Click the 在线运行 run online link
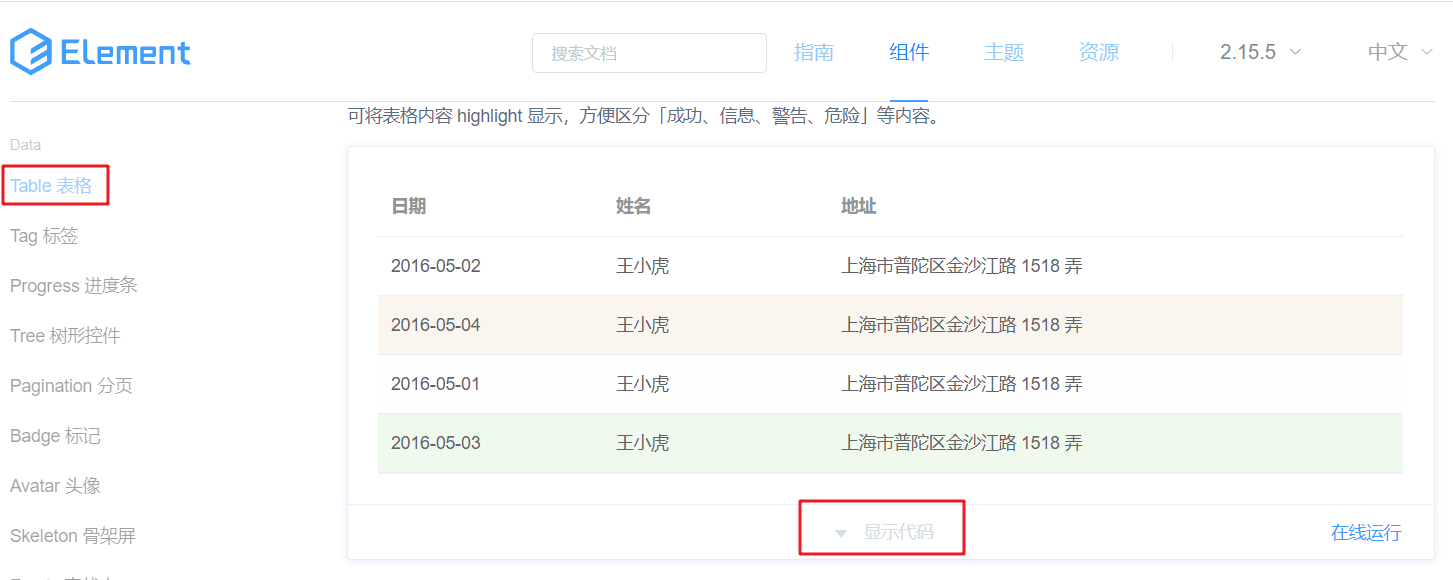 pyautogui.click(x=1365, y=532)
